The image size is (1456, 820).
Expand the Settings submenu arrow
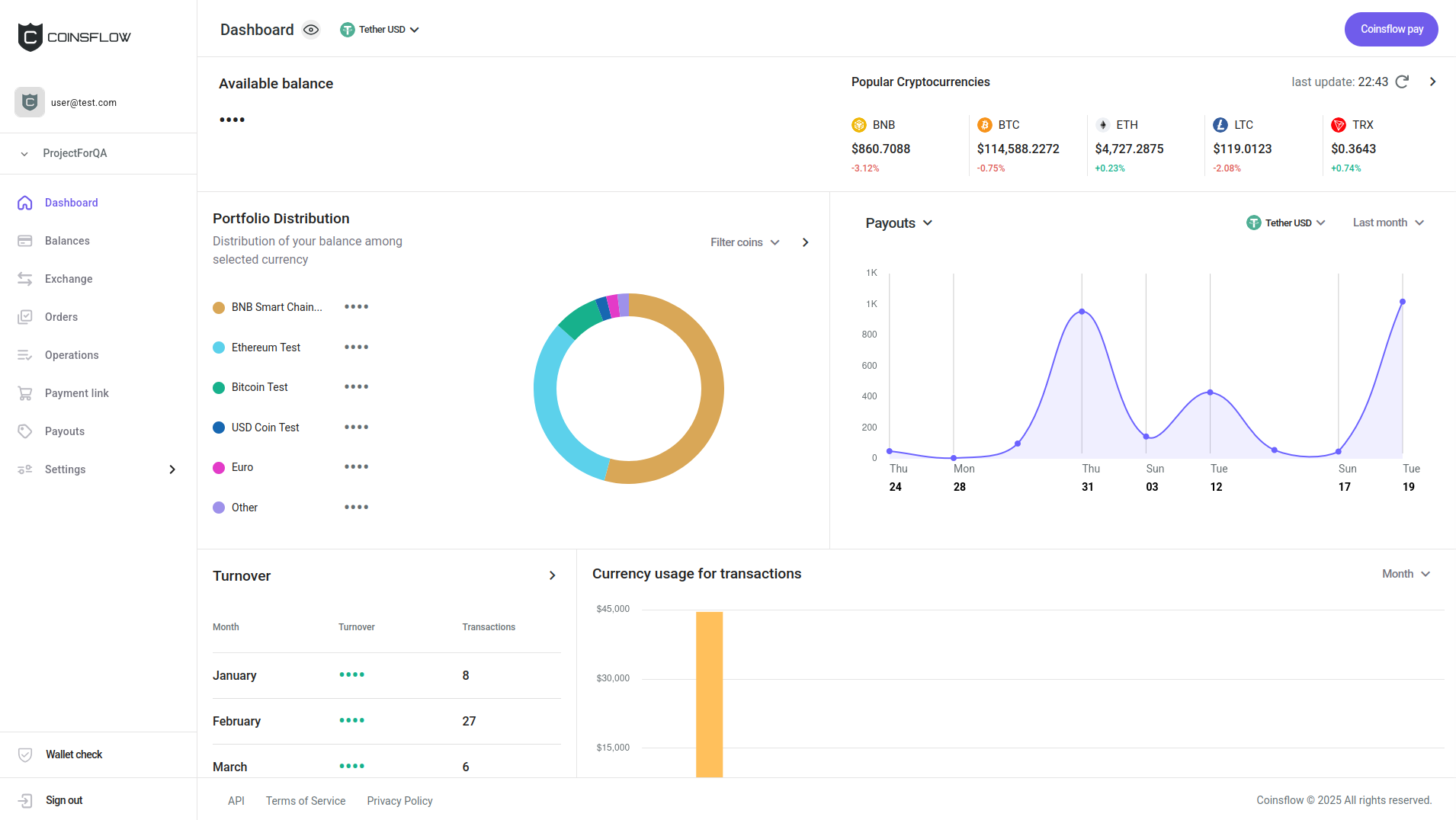coord(172,469)
